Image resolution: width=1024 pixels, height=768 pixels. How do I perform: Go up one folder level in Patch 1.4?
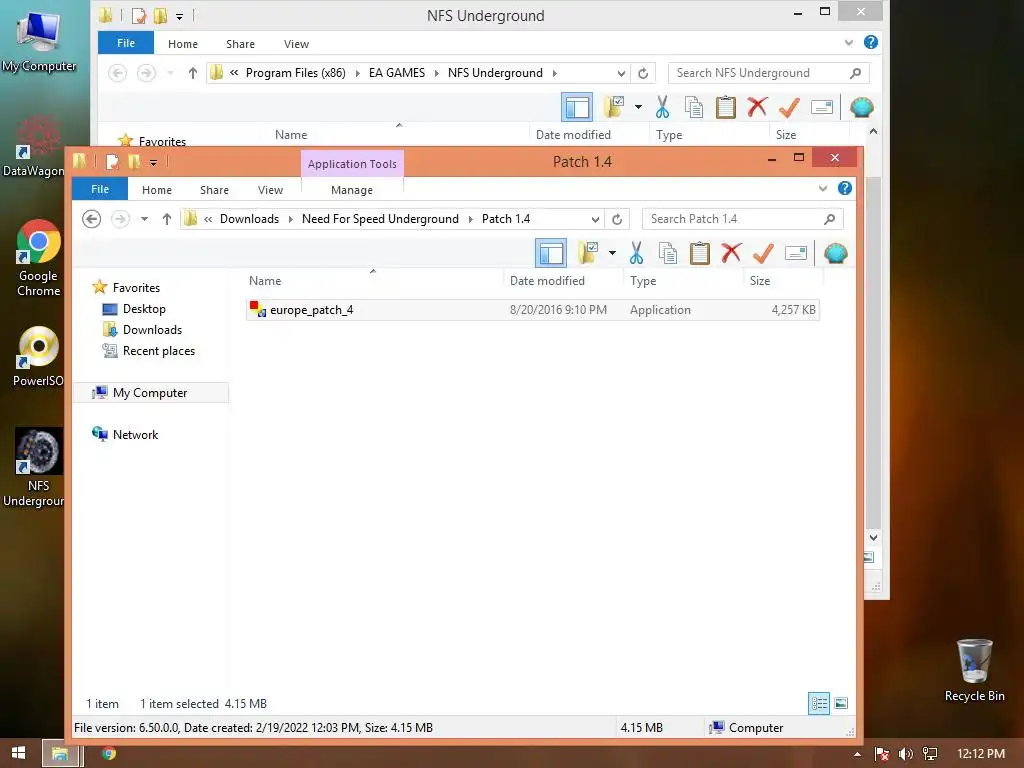(167, 219)
